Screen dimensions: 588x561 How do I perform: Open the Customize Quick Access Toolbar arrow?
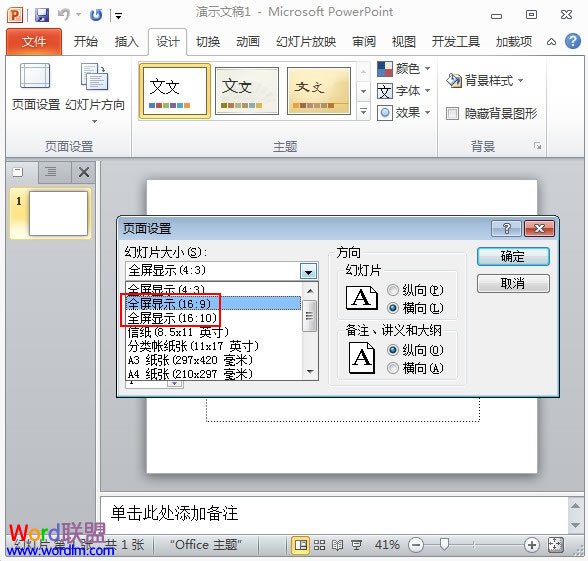118,16
